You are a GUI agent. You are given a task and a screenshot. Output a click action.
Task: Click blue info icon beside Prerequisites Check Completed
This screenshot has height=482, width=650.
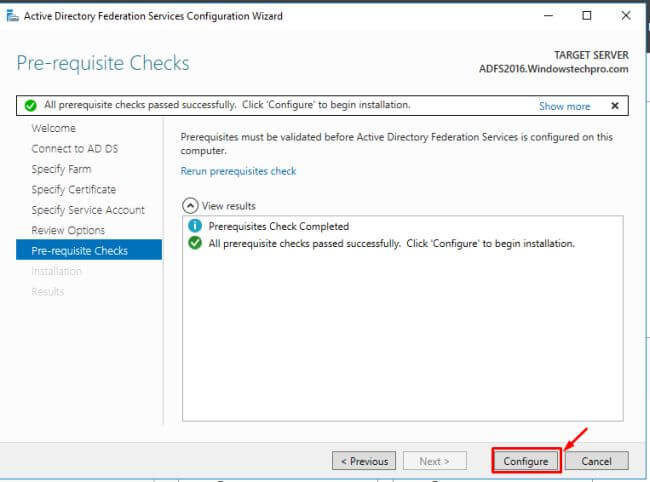pyautogui.click(x=195, y=226)
